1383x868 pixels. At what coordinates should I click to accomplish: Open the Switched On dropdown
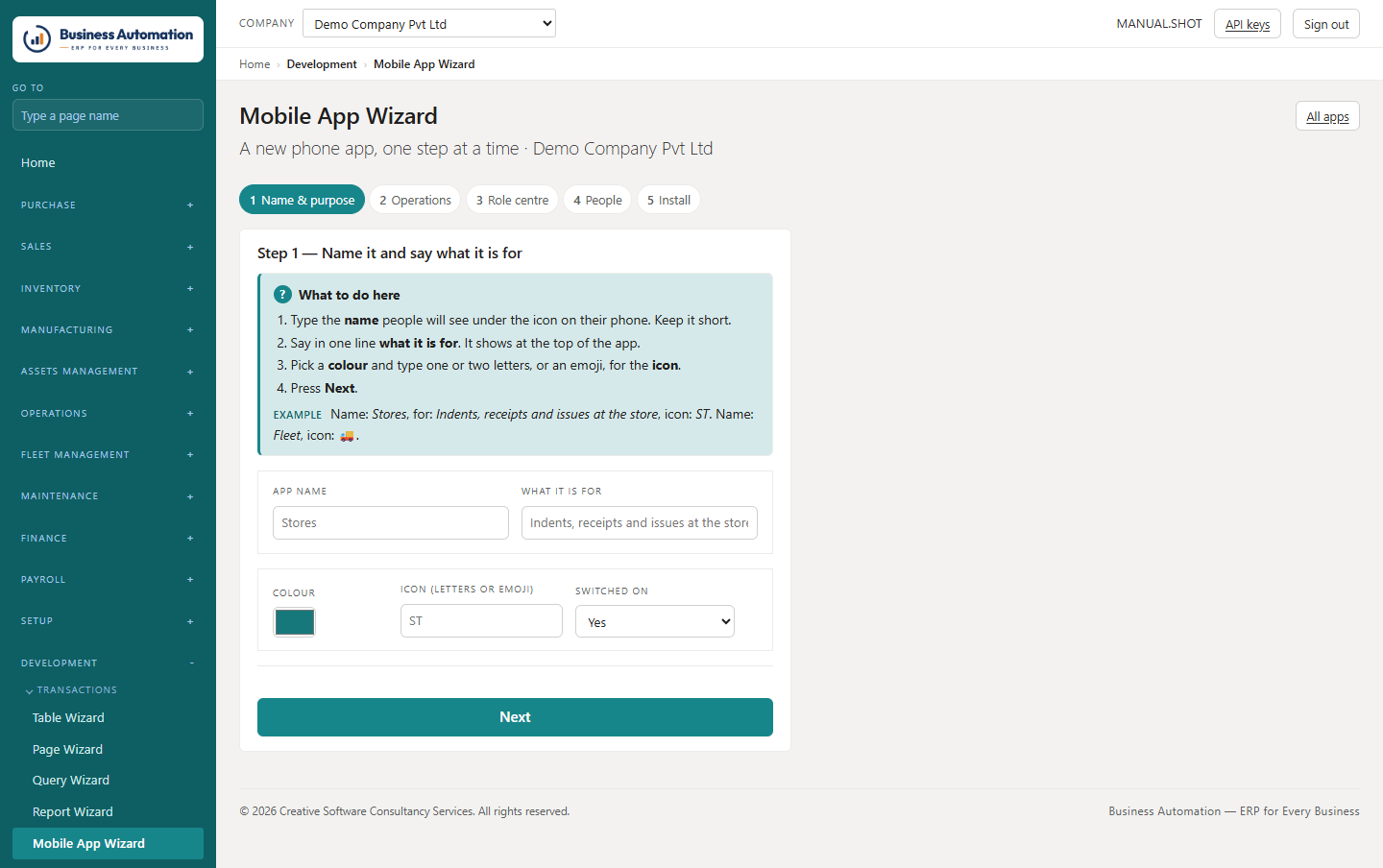click(x=655, y=621)
